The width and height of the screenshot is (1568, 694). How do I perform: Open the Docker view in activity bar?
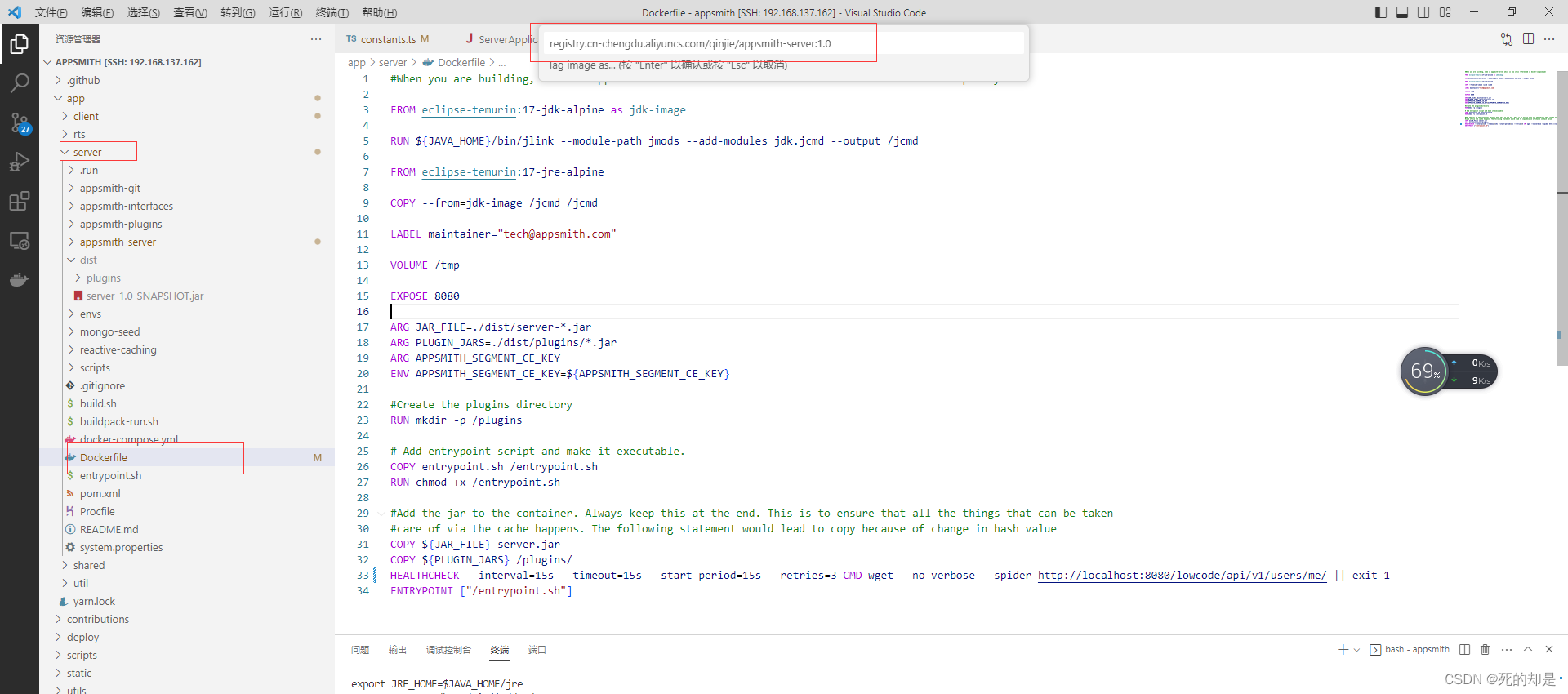[19, 279]
